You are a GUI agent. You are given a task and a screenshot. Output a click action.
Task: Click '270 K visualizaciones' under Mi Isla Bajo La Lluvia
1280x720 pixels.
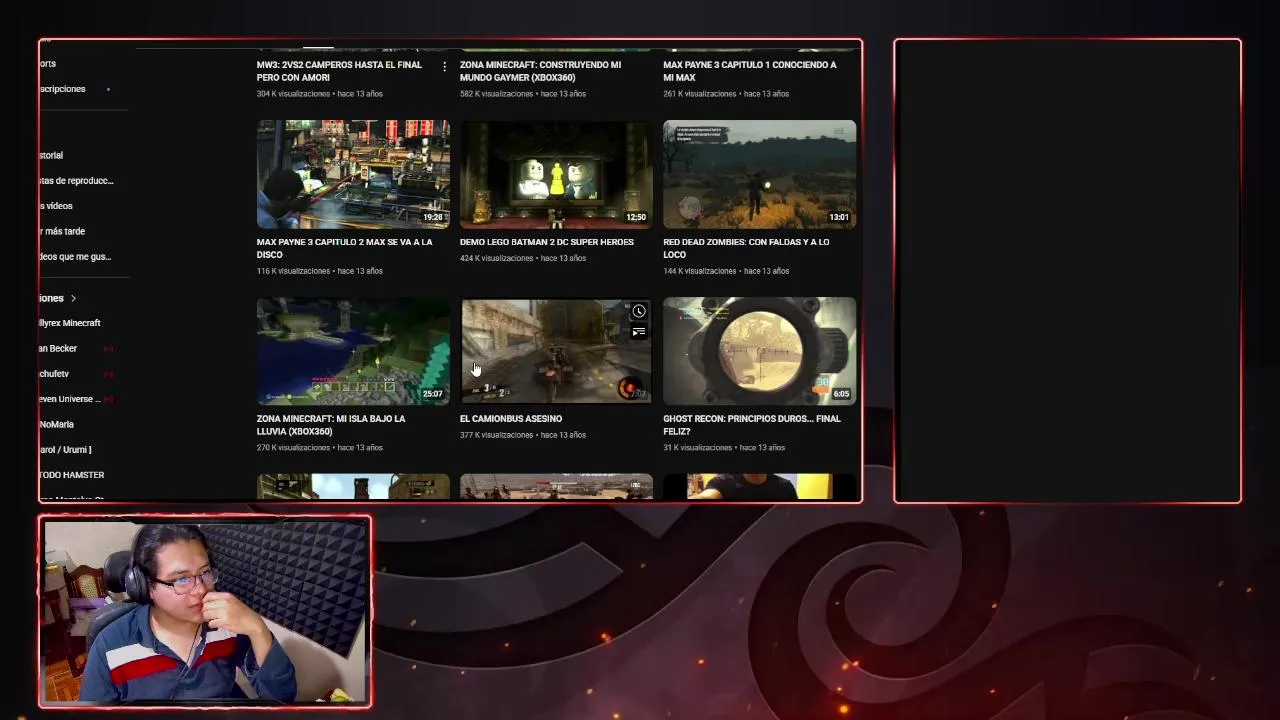pyautogui.click(x=293, y=448)
